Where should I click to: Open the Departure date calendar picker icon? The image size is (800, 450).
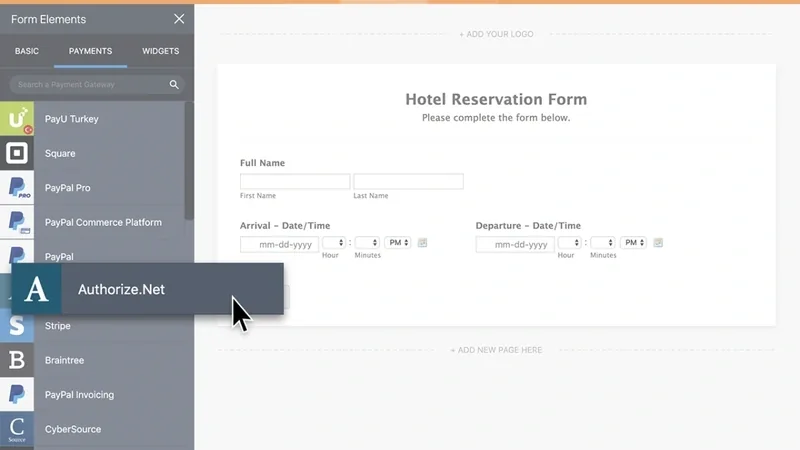point(658,243)
